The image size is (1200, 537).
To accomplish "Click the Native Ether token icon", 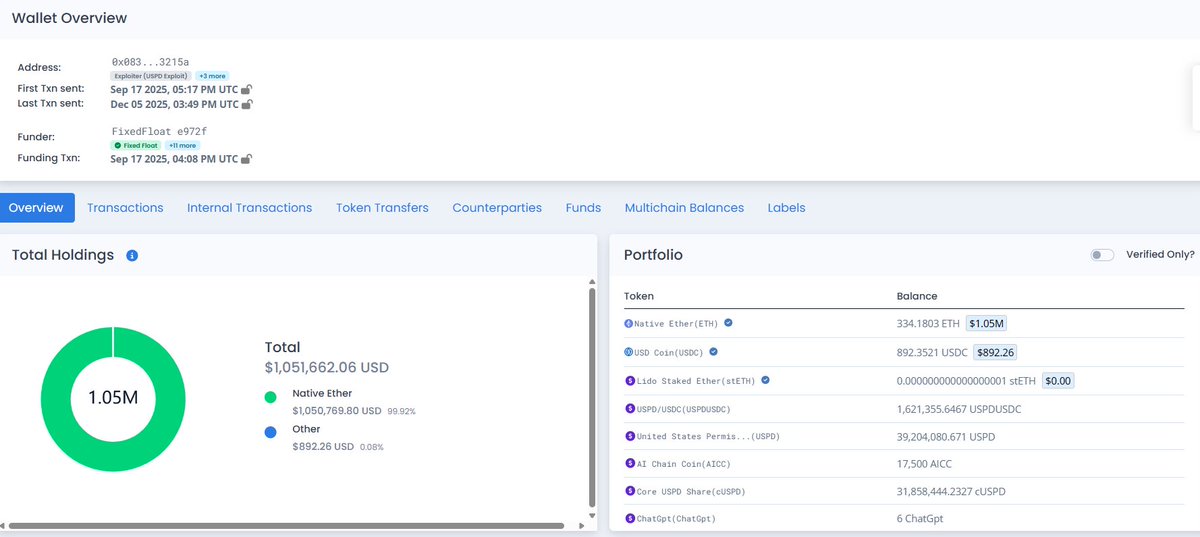I will pos(629,323).
